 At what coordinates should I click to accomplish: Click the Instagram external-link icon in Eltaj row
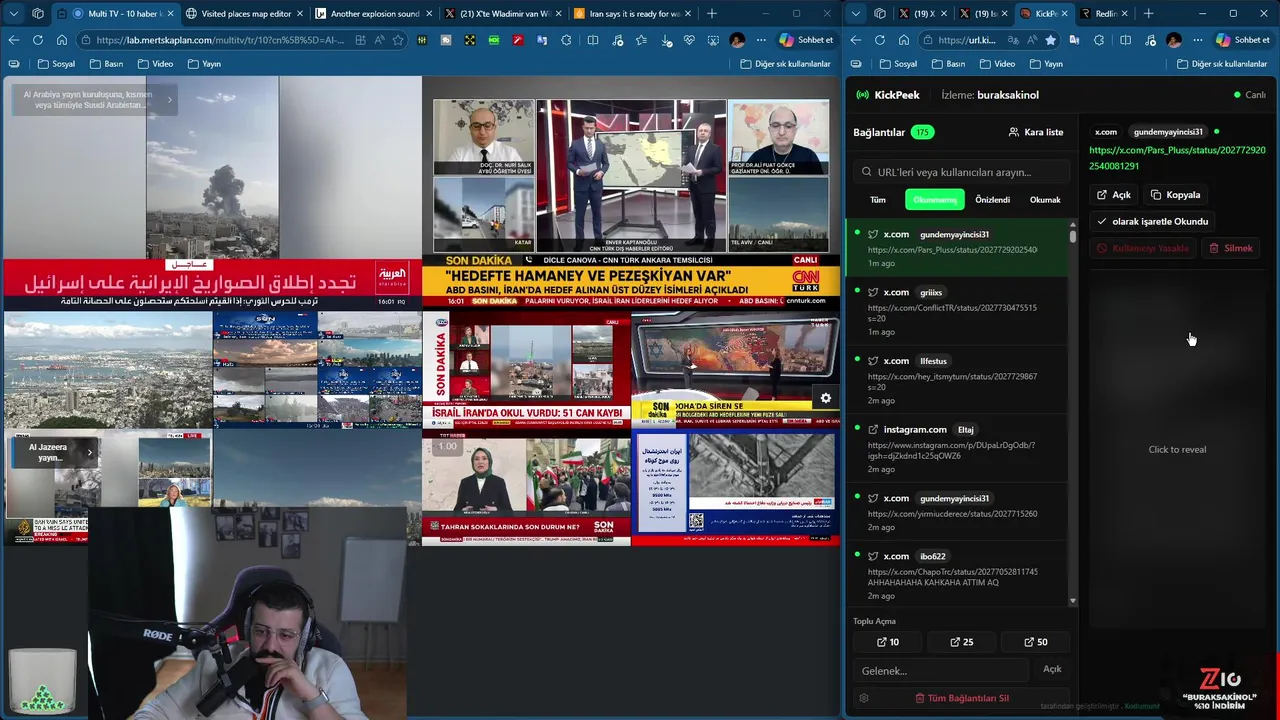pos(873,430)
